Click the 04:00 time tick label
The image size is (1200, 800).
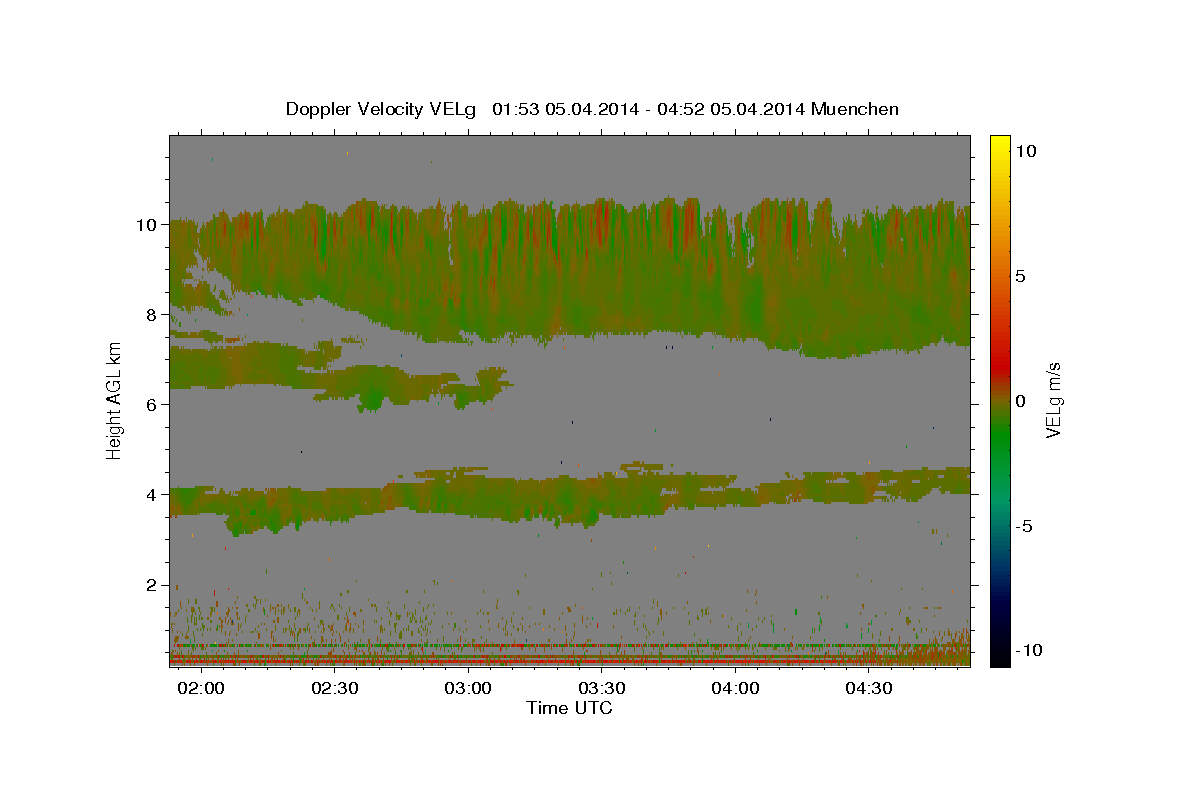[736, 688]
